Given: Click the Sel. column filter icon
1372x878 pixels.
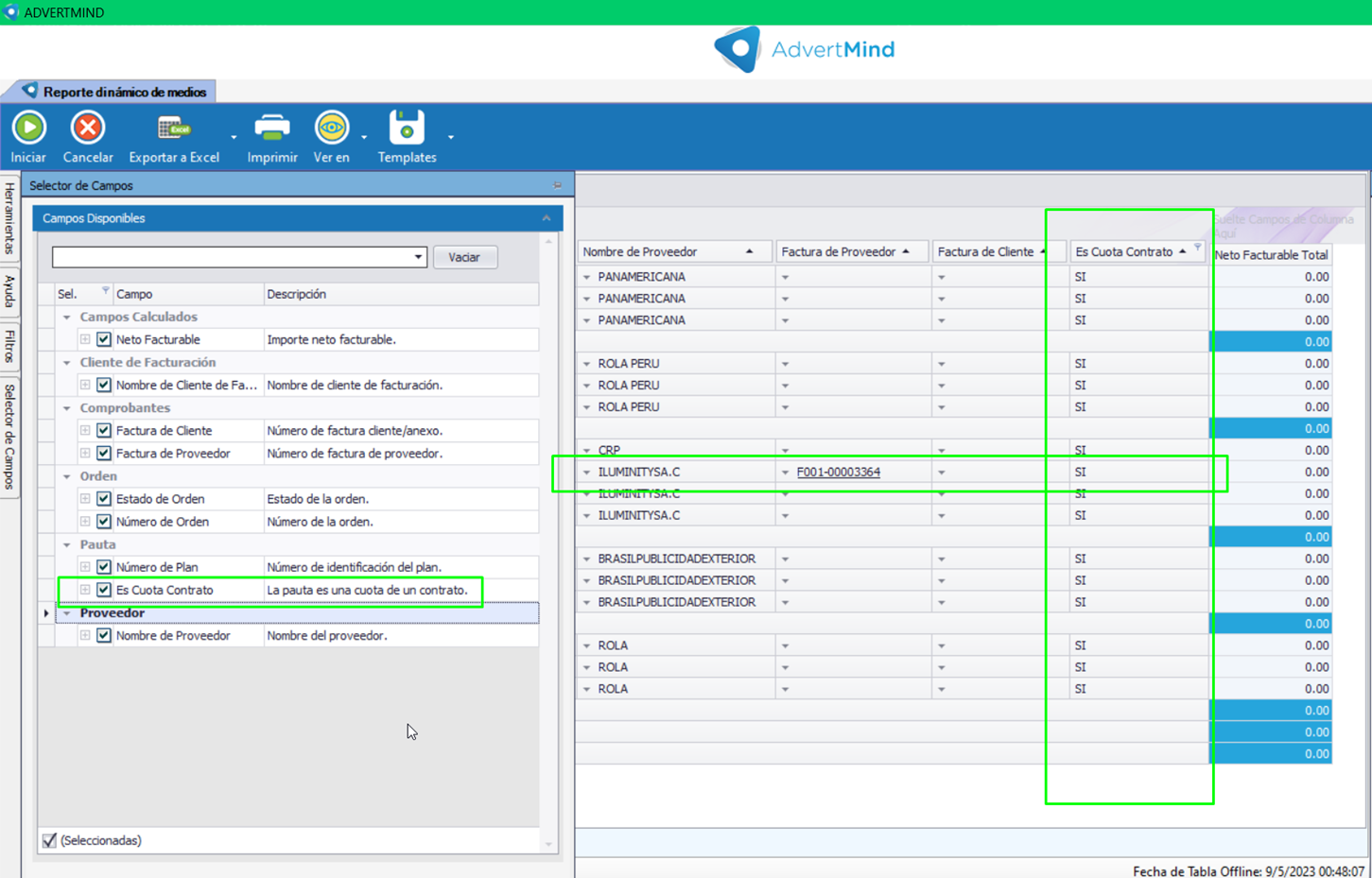Looking at the screenshot, I should [x=105, y=291].
